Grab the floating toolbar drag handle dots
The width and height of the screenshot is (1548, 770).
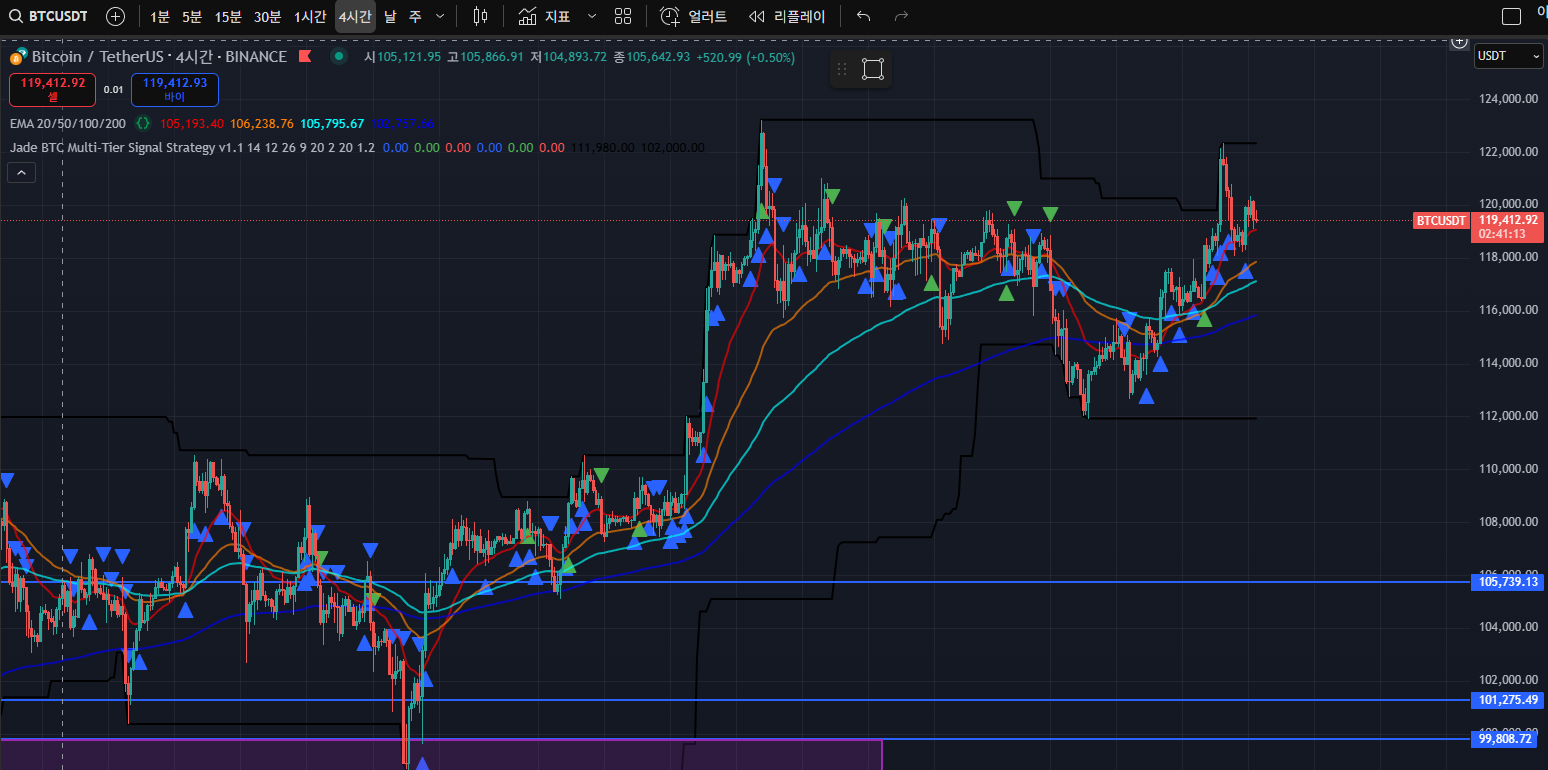842,69
